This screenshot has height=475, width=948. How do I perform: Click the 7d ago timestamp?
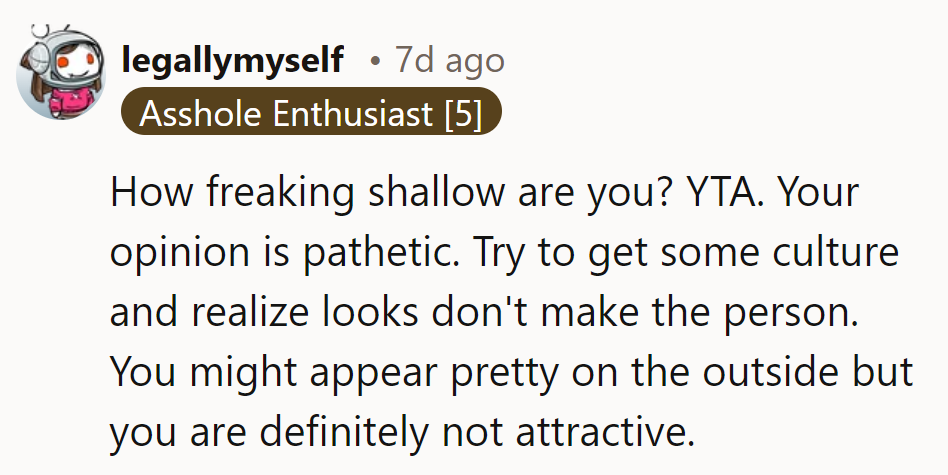pos(449,61)
